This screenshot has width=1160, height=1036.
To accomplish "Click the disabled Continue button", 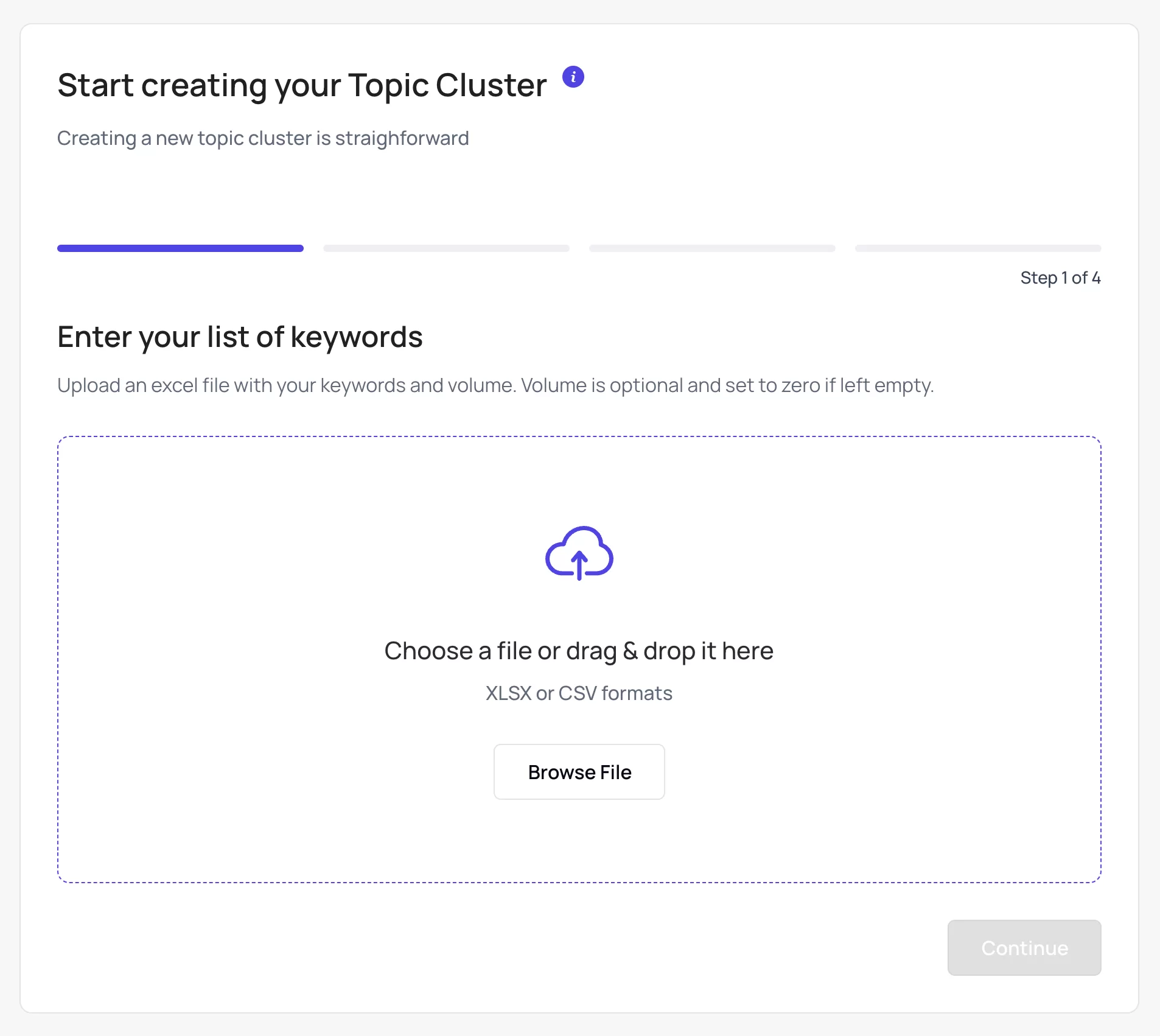I will tap(1024, 948).
